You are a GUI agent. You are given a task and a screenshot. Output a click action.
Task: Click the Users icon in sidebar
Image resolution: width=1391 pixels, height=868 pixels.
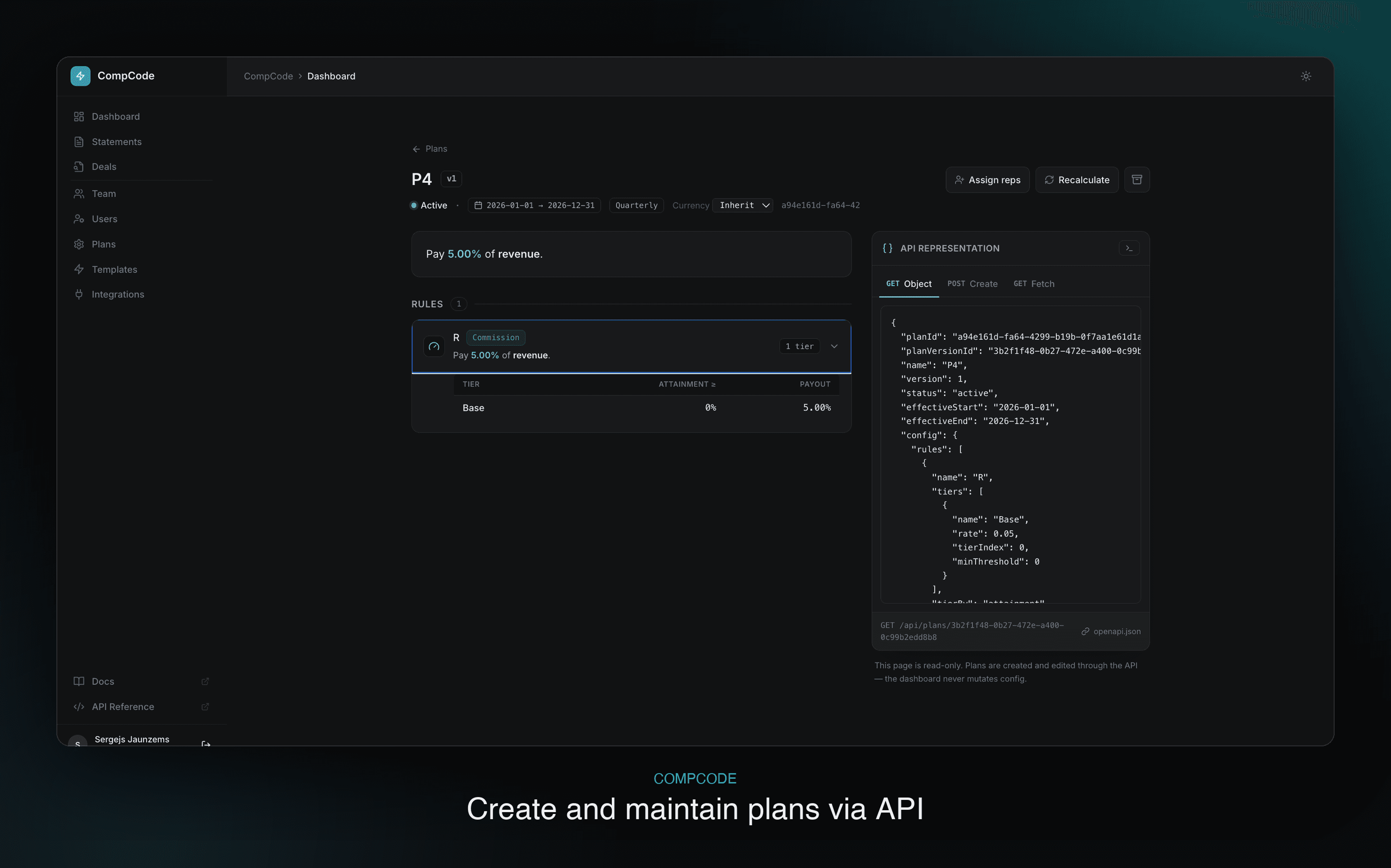[78, 219]
